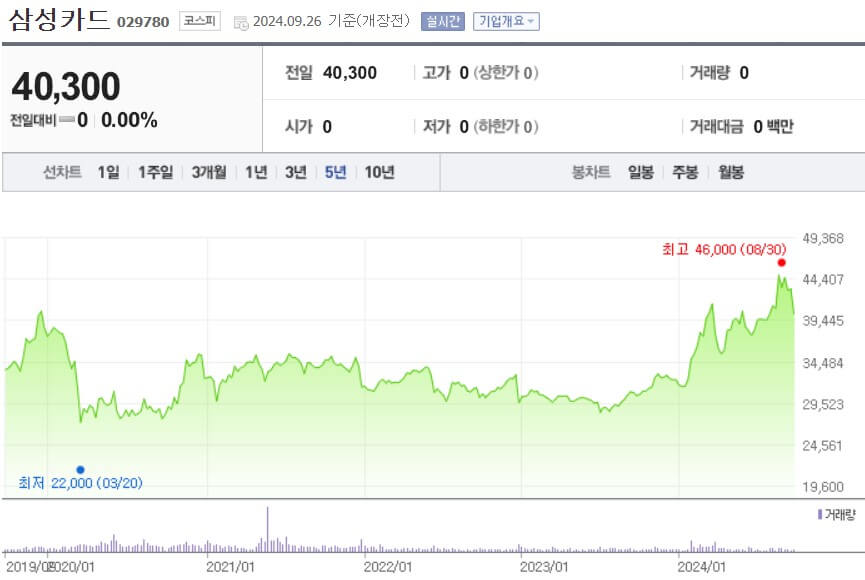Open the 3개월 three-month chart view

[x=209, y=172]
